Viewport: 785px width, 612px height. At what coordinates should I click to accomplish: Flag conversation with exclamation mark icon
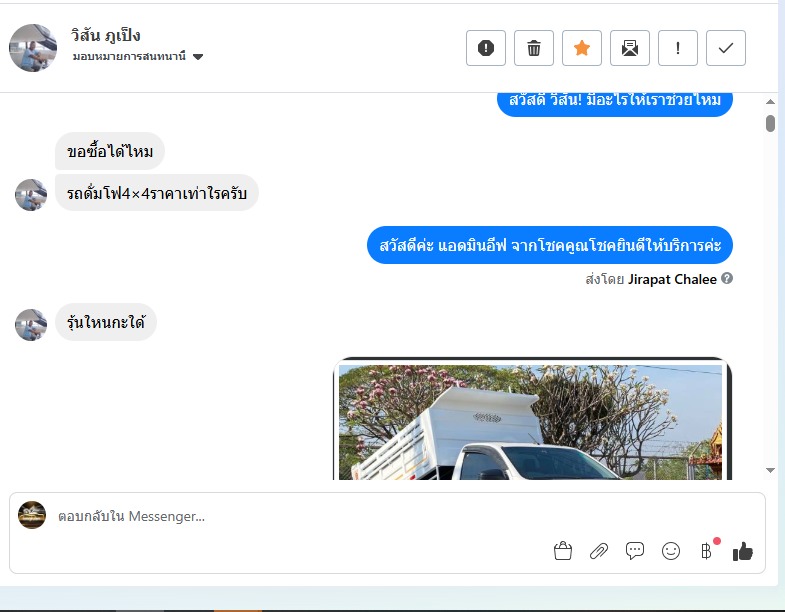678,48
